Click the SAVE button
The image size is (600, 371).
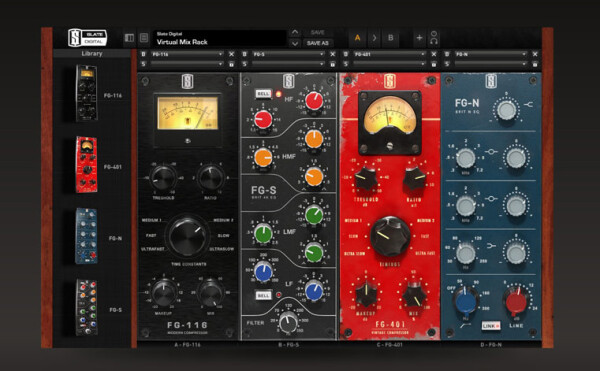(318, 33)
